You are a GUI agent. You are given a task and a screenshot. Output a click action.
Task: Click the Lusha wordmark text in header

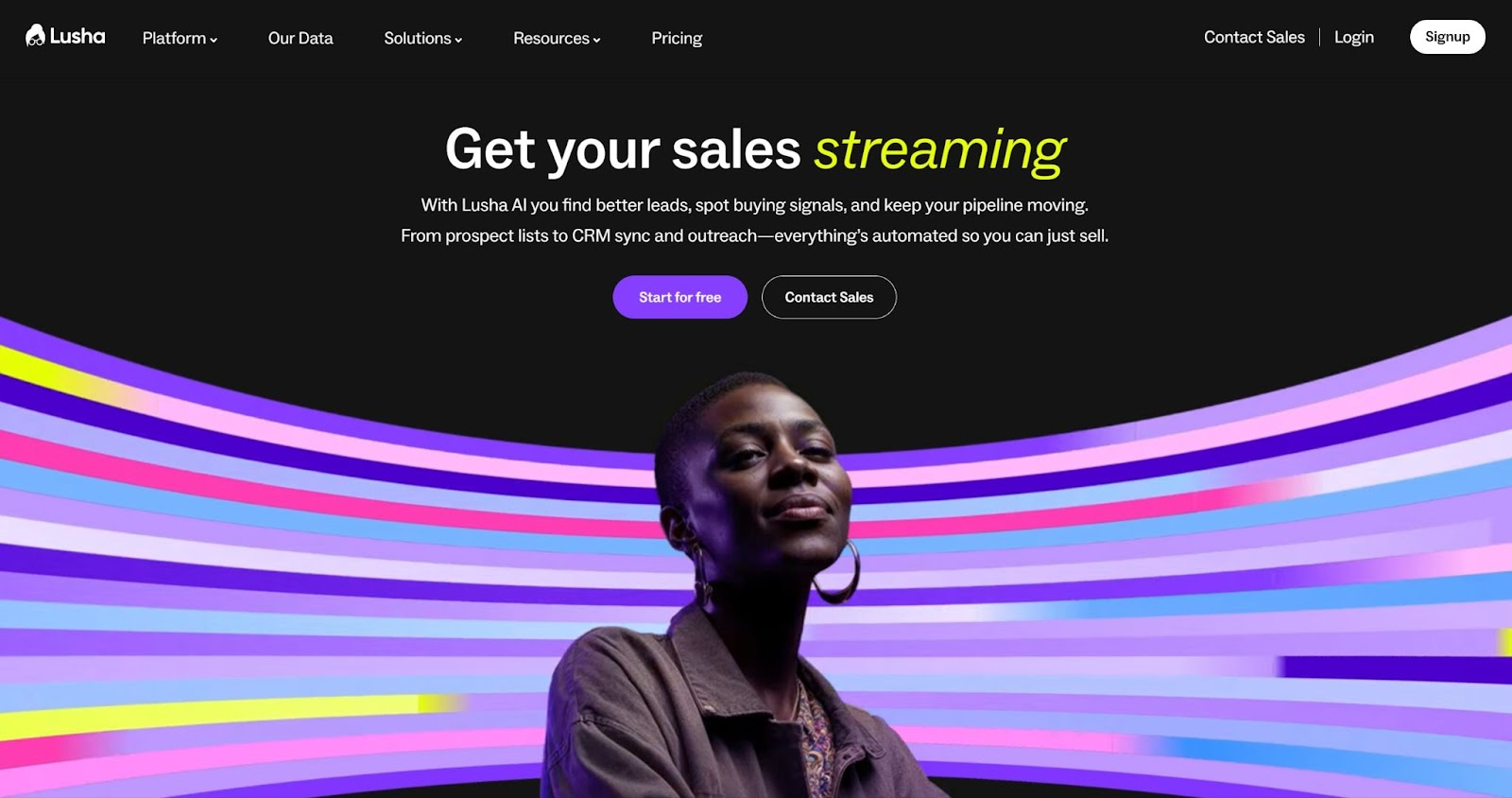77,36
